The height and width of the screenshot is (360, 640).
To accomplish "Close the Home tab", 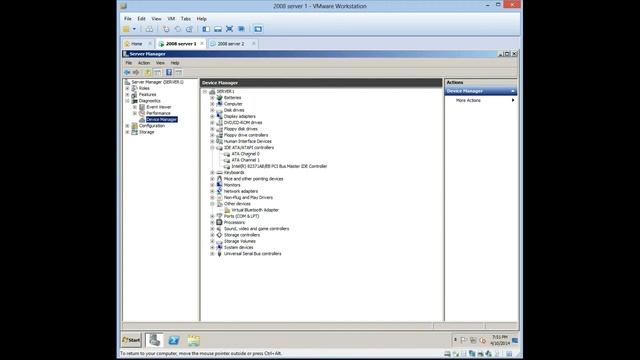I will (x=150, y=44).
